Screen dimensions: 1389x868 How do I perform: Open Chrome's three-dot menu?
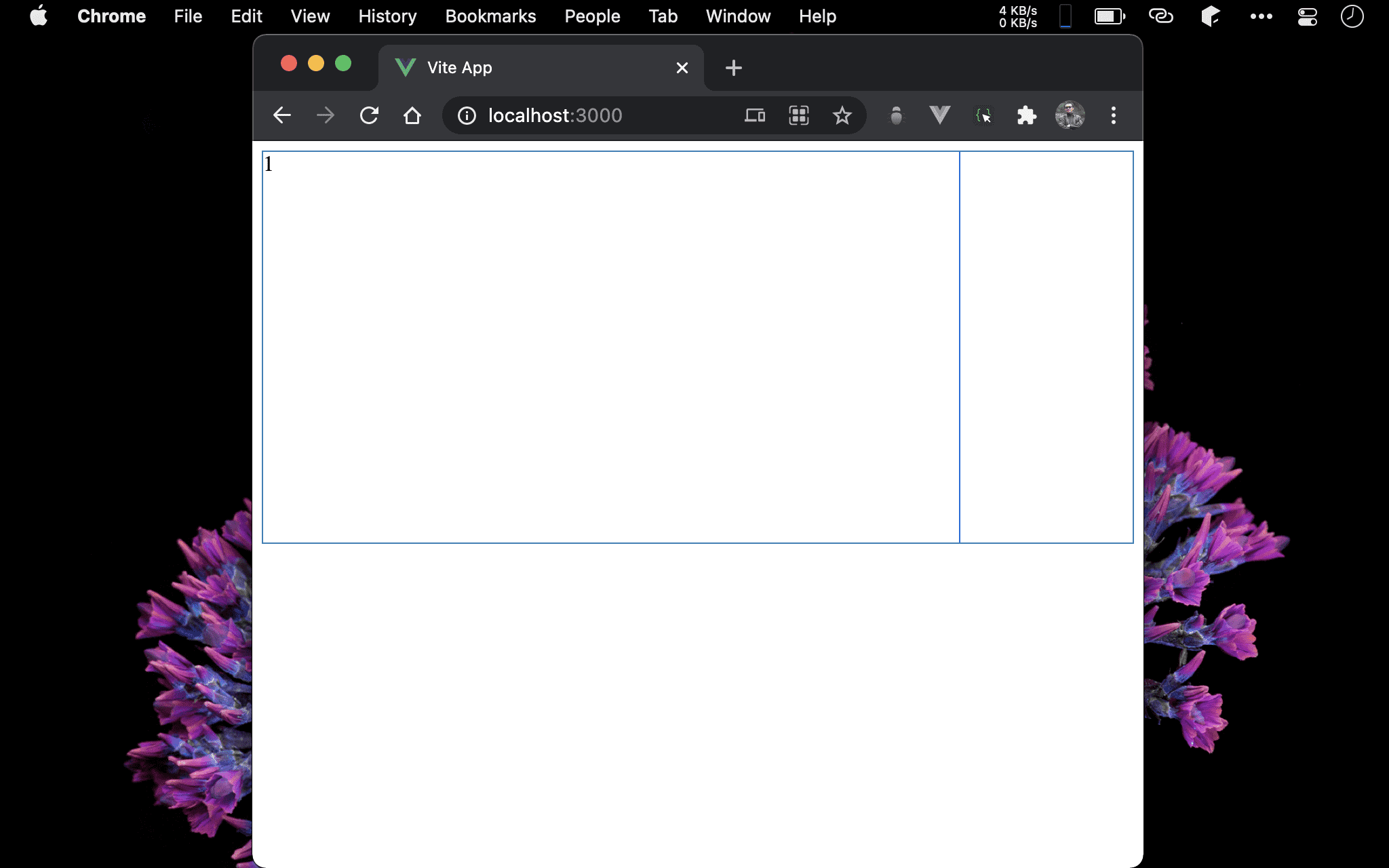coord(1113,115)
